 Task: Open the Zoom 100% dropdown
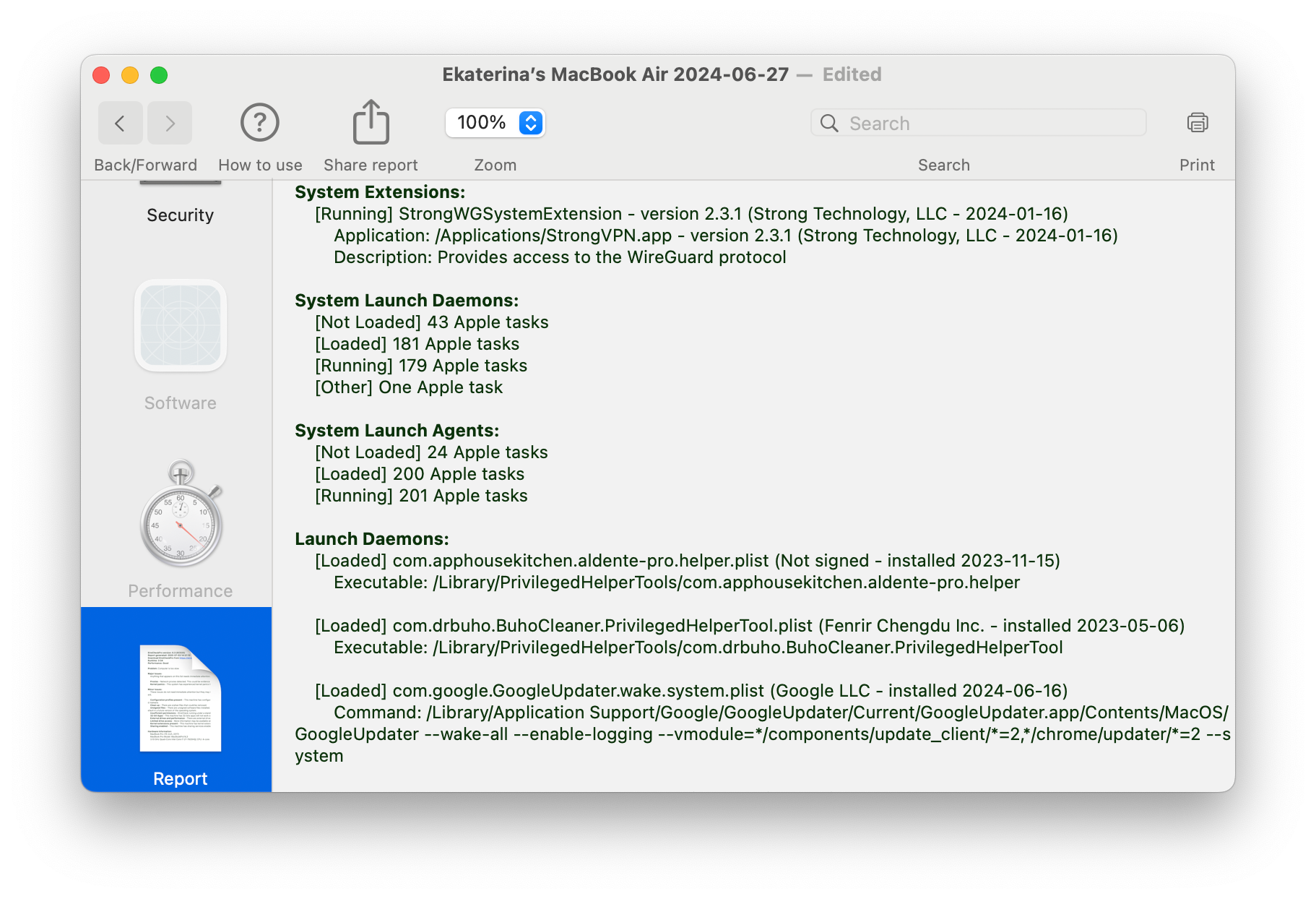pos(495,123)
